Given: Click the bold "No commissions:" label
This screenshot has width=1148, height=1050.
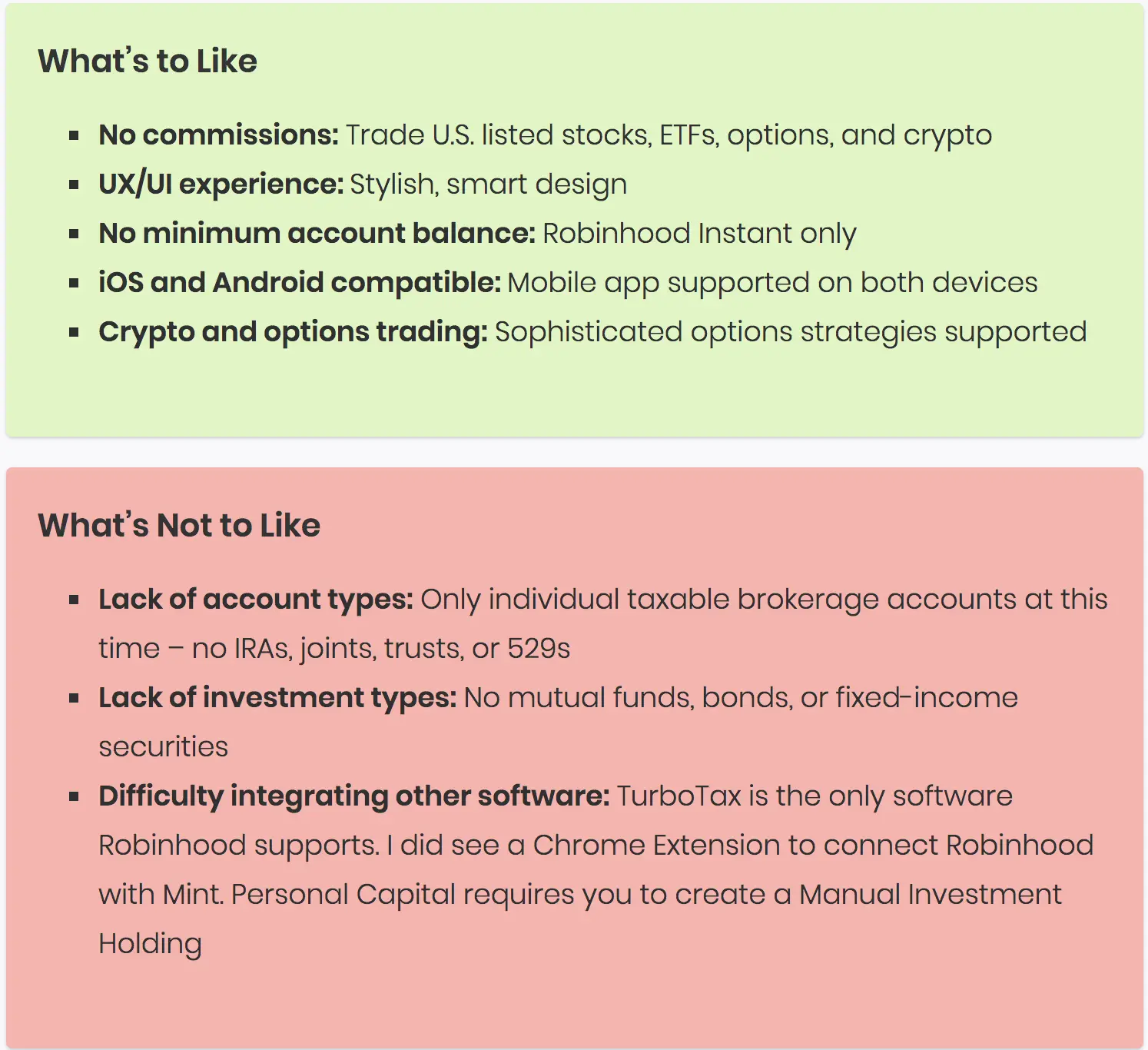Looking at the screenshot, I should pos(219,135).
